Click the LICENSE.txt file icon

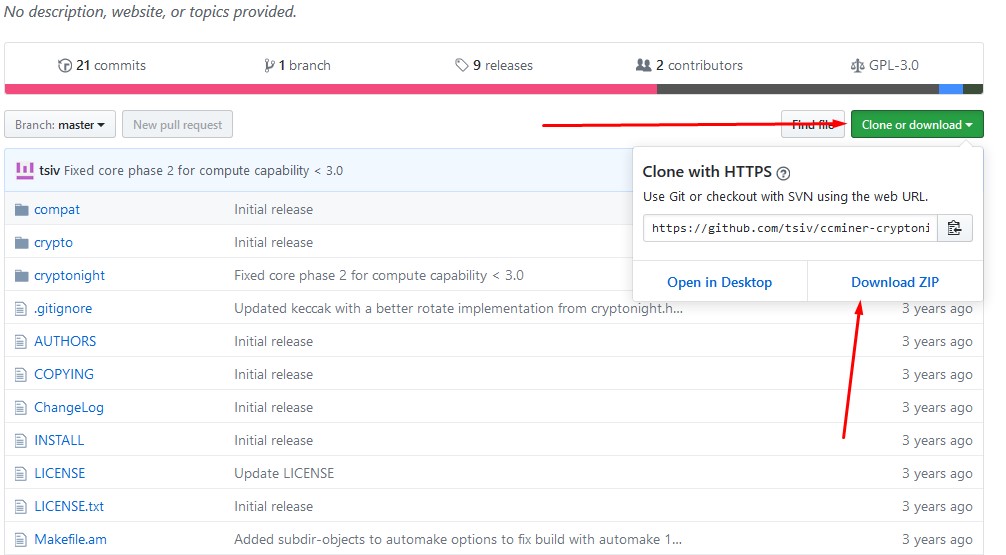pyautogui.click(x=21, y=506)
